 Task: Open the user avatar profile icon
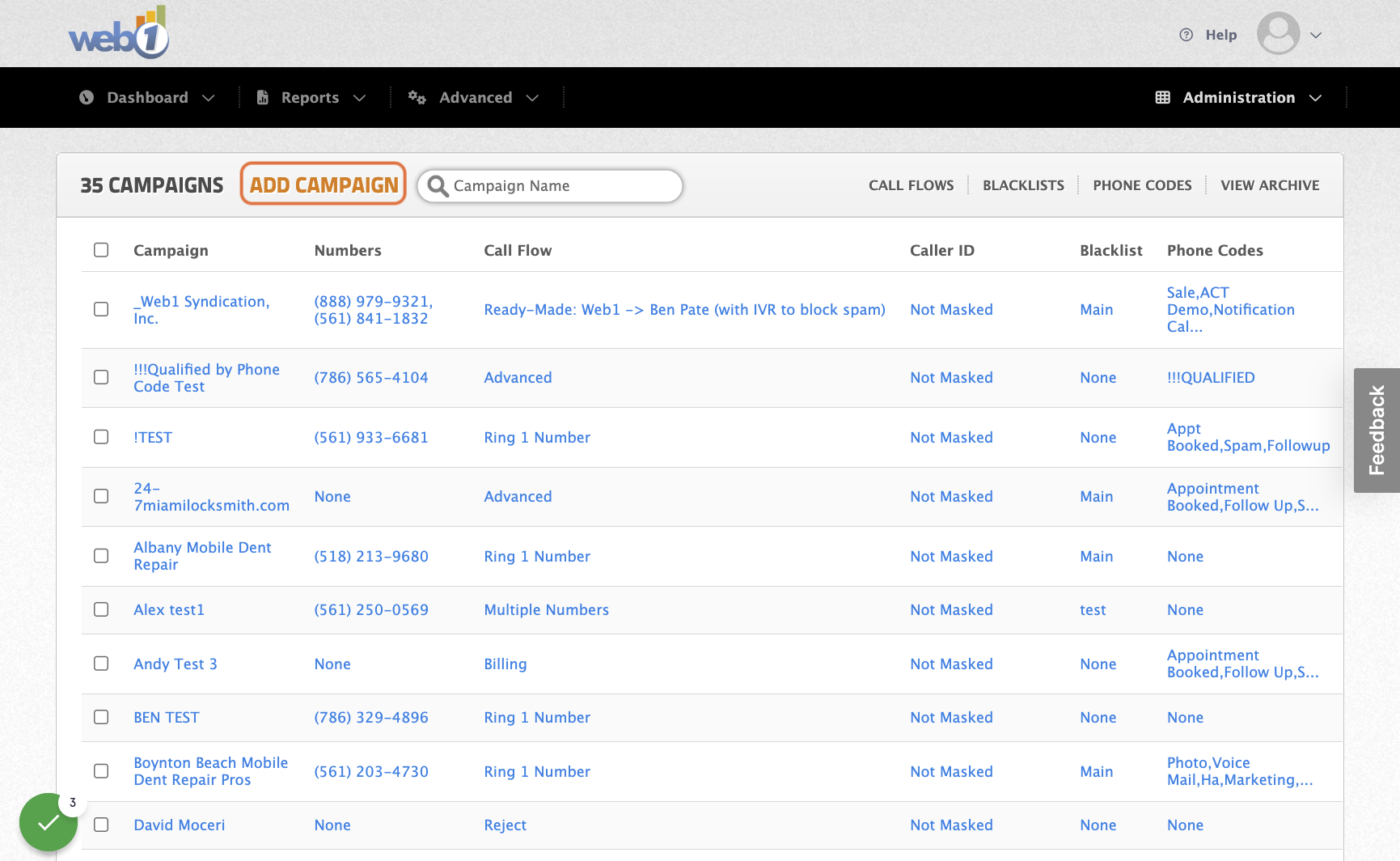1278,34
